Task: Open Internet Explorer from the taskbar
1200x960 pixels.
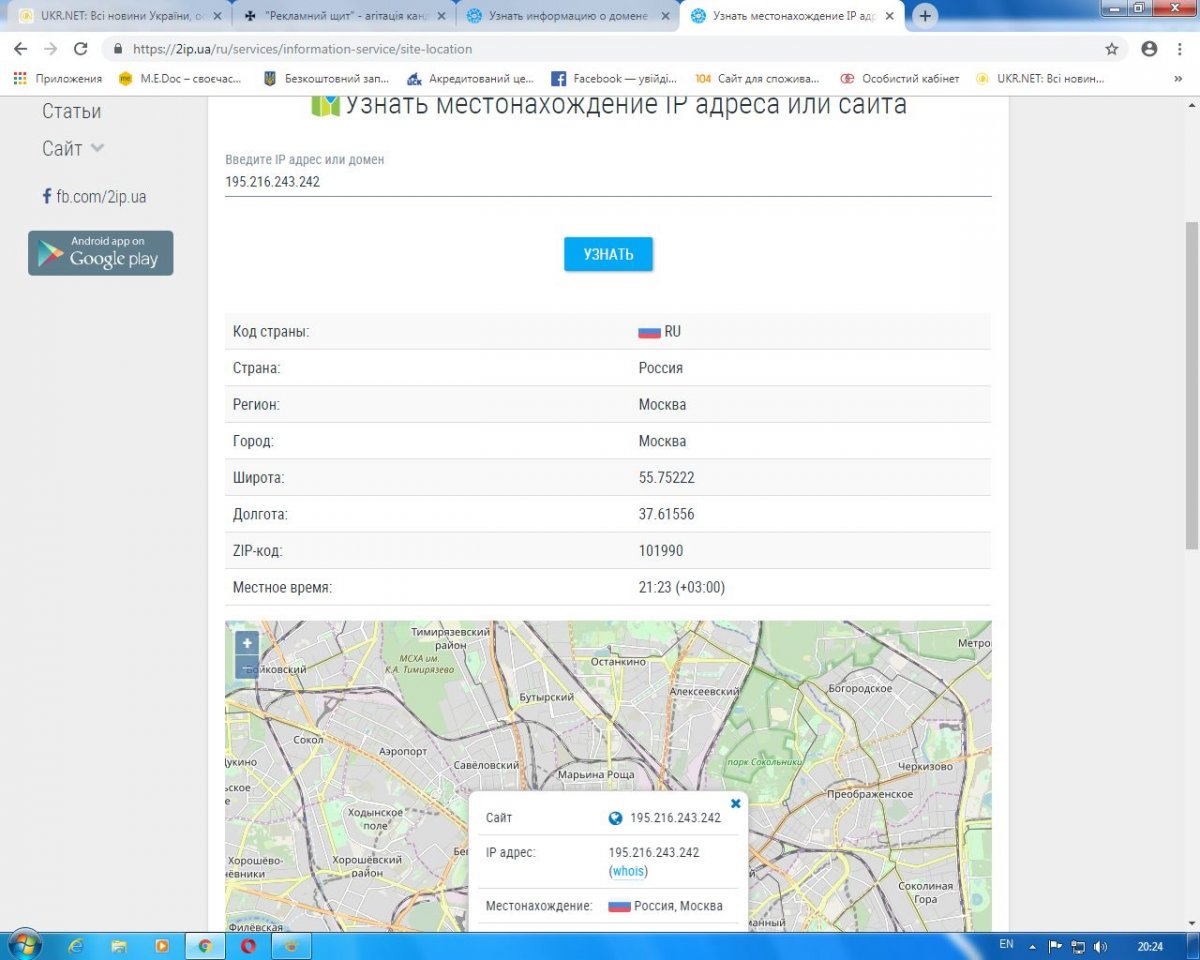Action: tap(75, 945)
